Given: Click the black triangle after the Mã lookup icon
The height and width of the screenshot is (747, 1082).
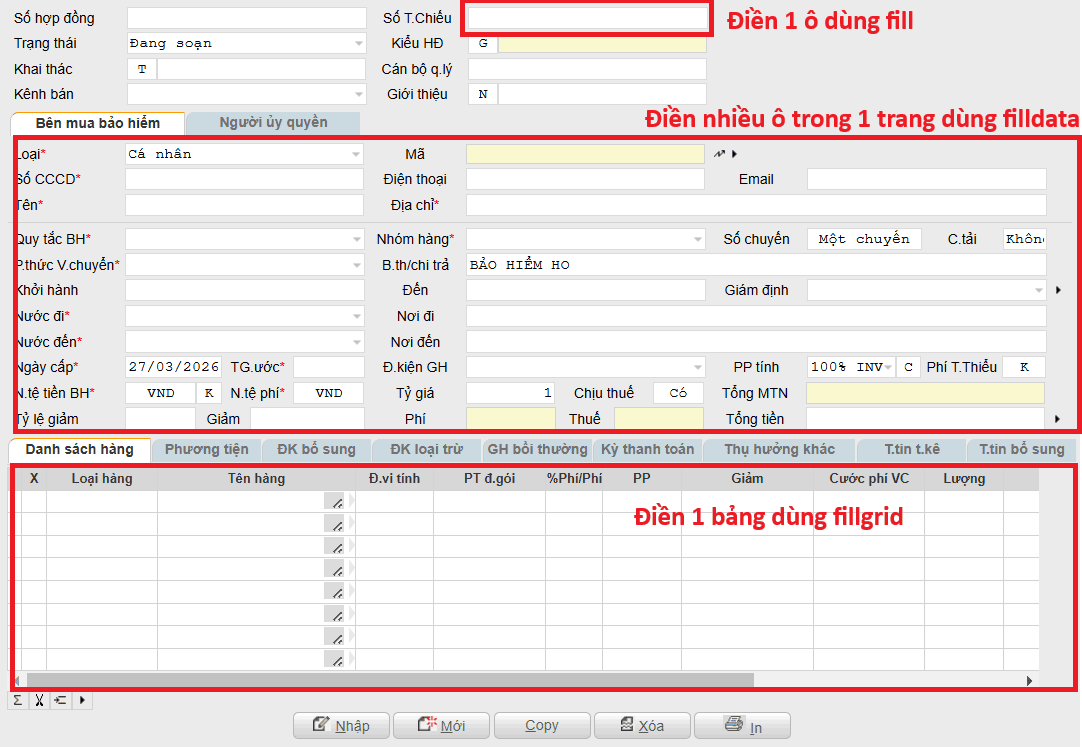Looking at the screenshot, I should click(735, 154).
